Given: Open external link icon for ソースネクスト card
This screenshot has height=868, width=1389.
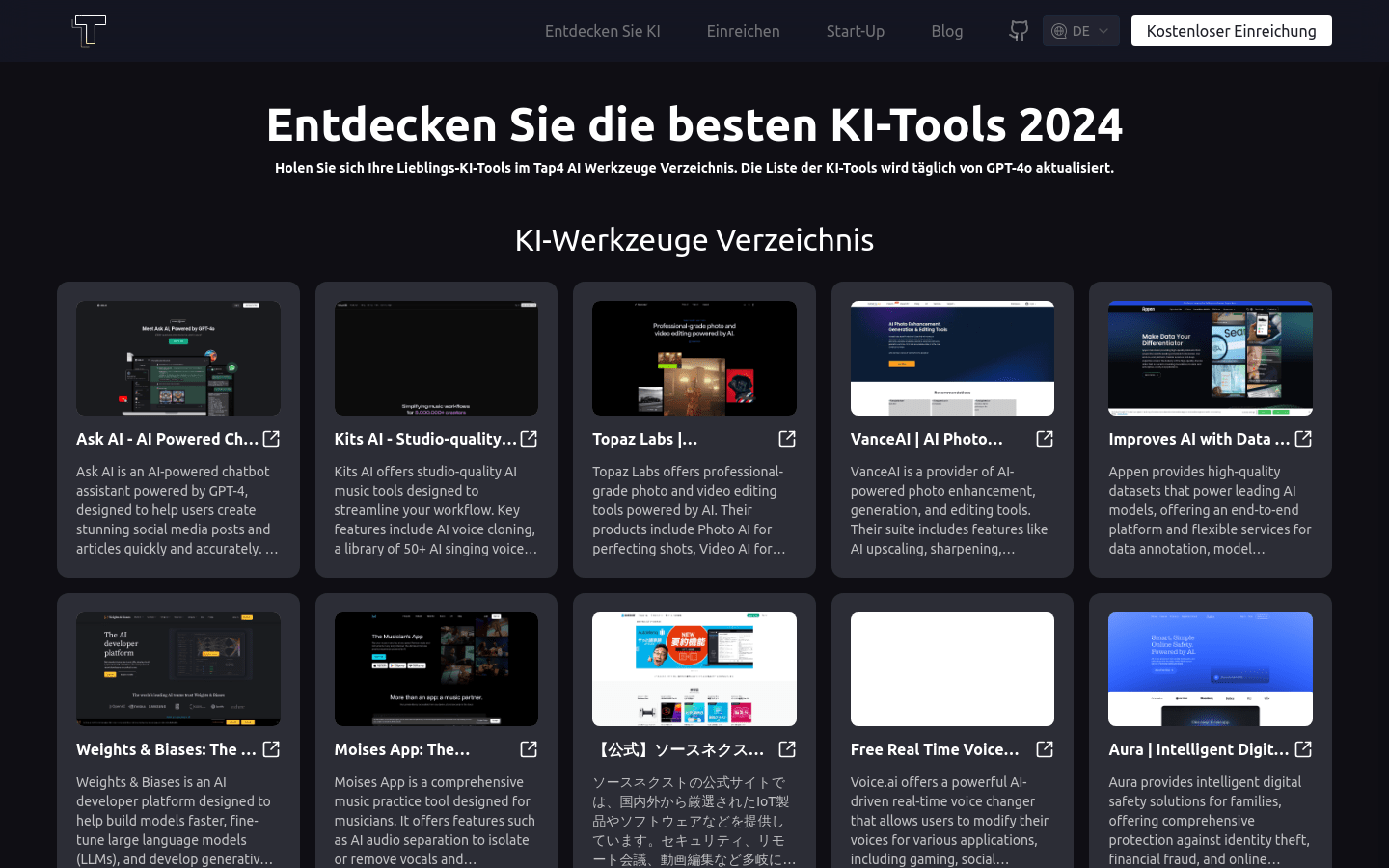Looking at the screenshot, I should click(x=787, y=749).
